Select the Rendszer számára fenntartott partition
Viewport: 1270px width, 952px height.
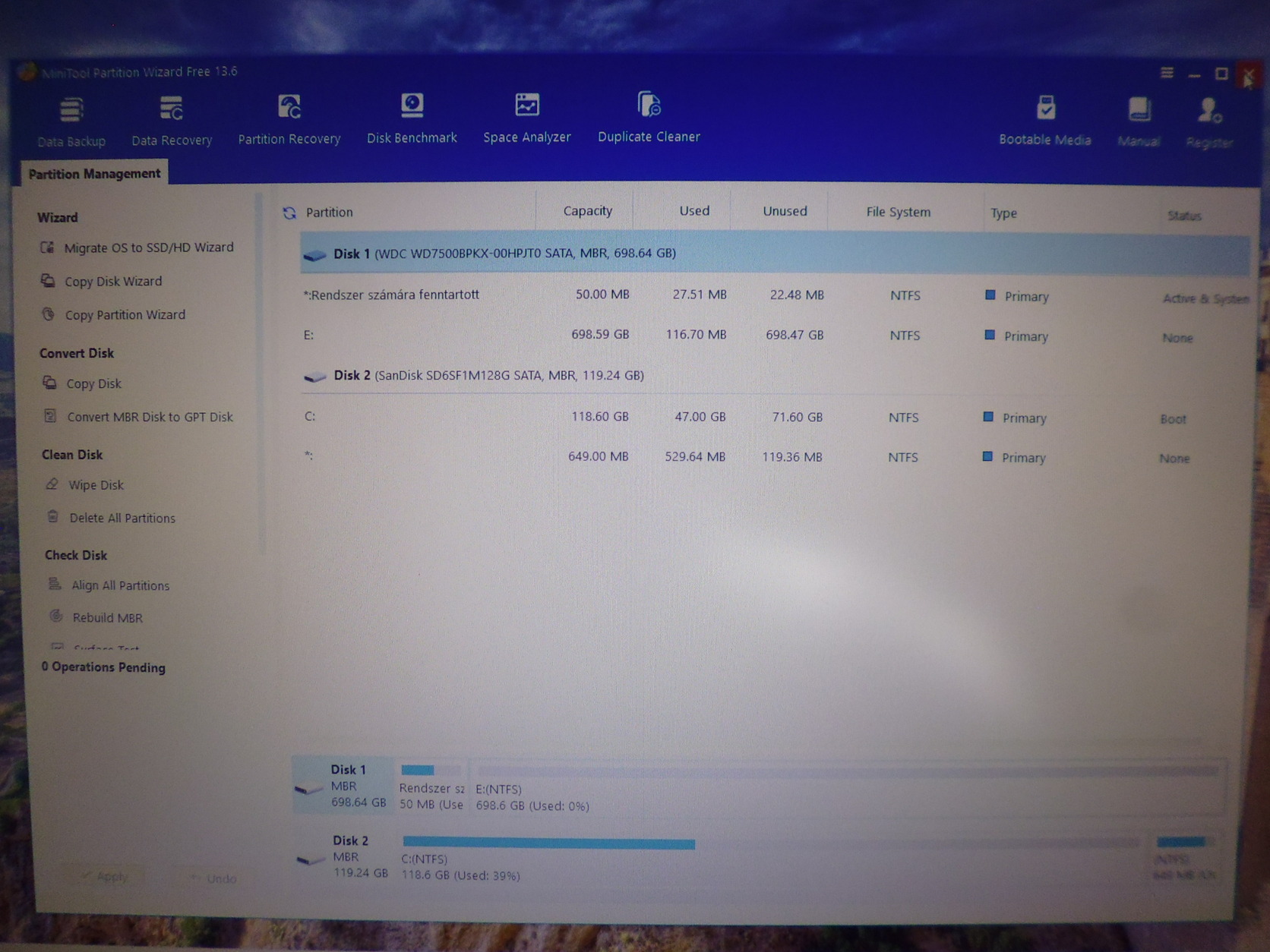coord(776,295)
